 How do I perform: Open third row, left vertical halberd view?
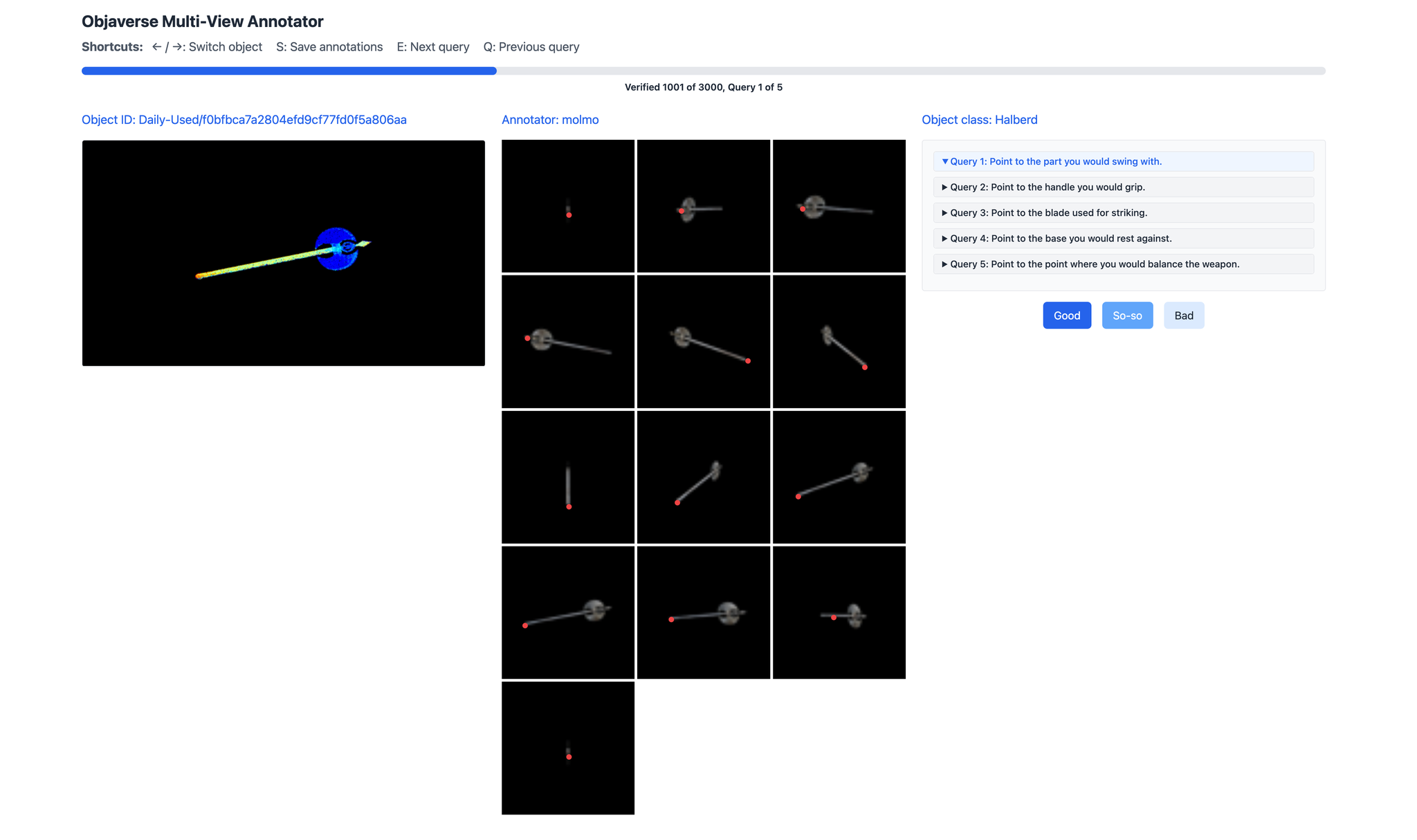[568, 477]
